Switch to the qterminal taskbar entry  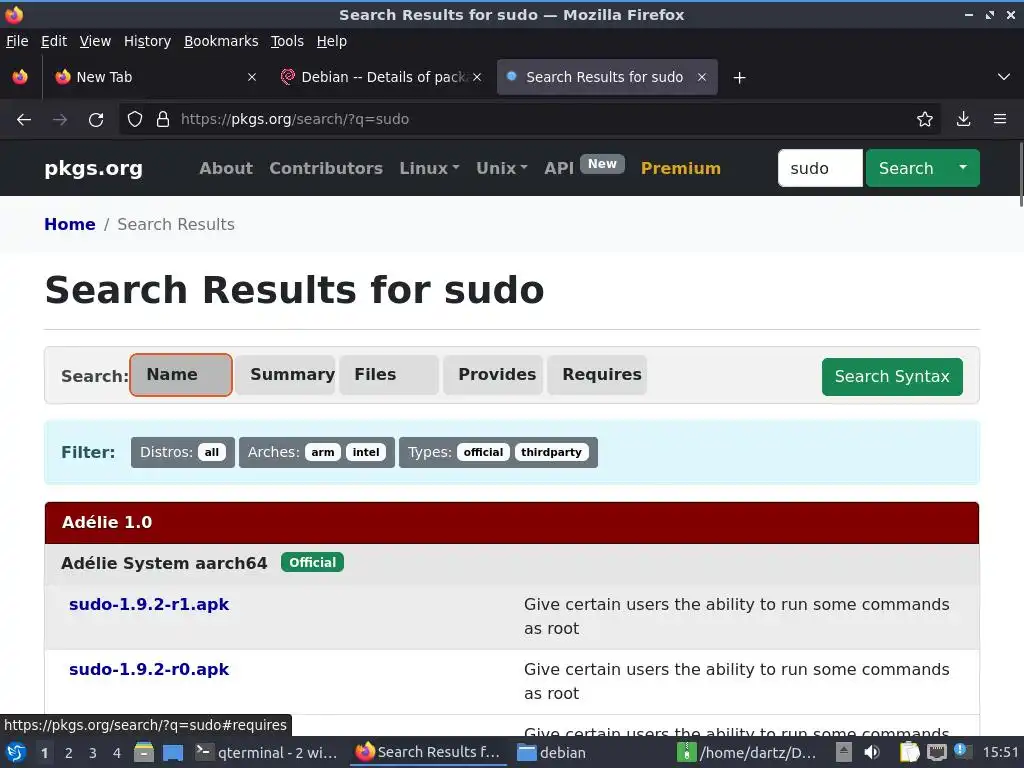(268, 753)
